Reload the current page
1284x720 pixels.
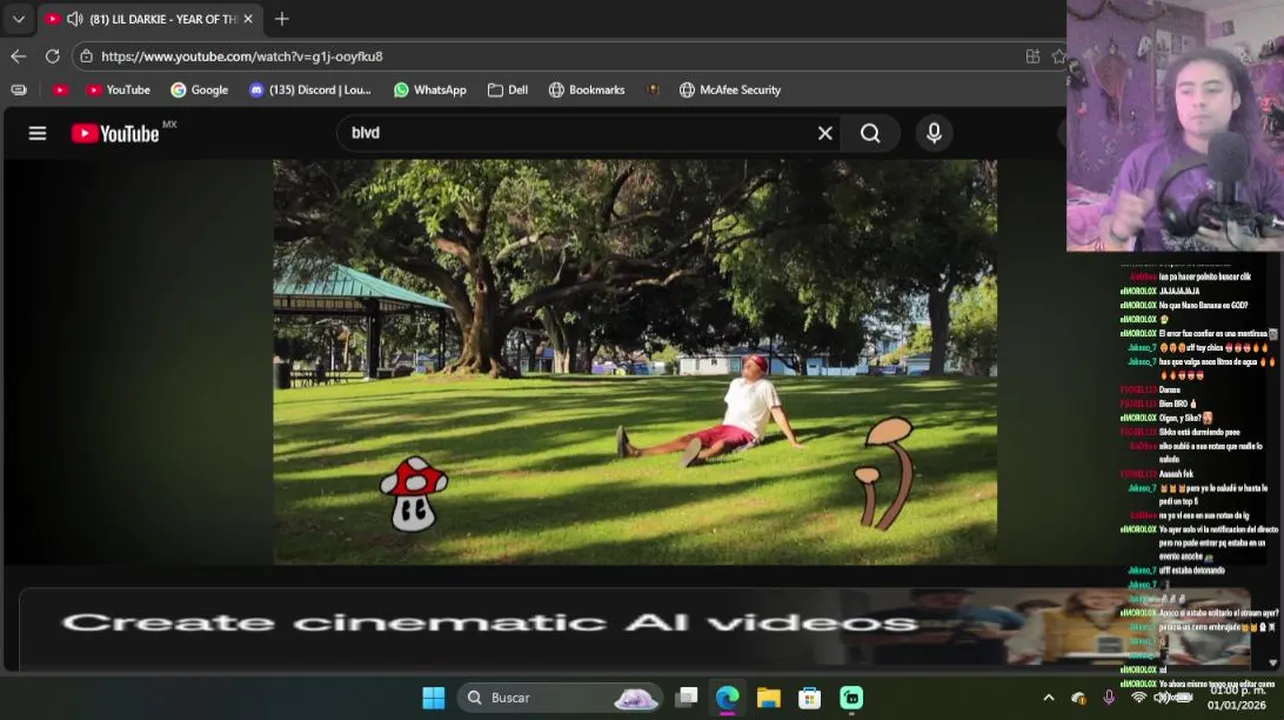(x=52, y=56)
